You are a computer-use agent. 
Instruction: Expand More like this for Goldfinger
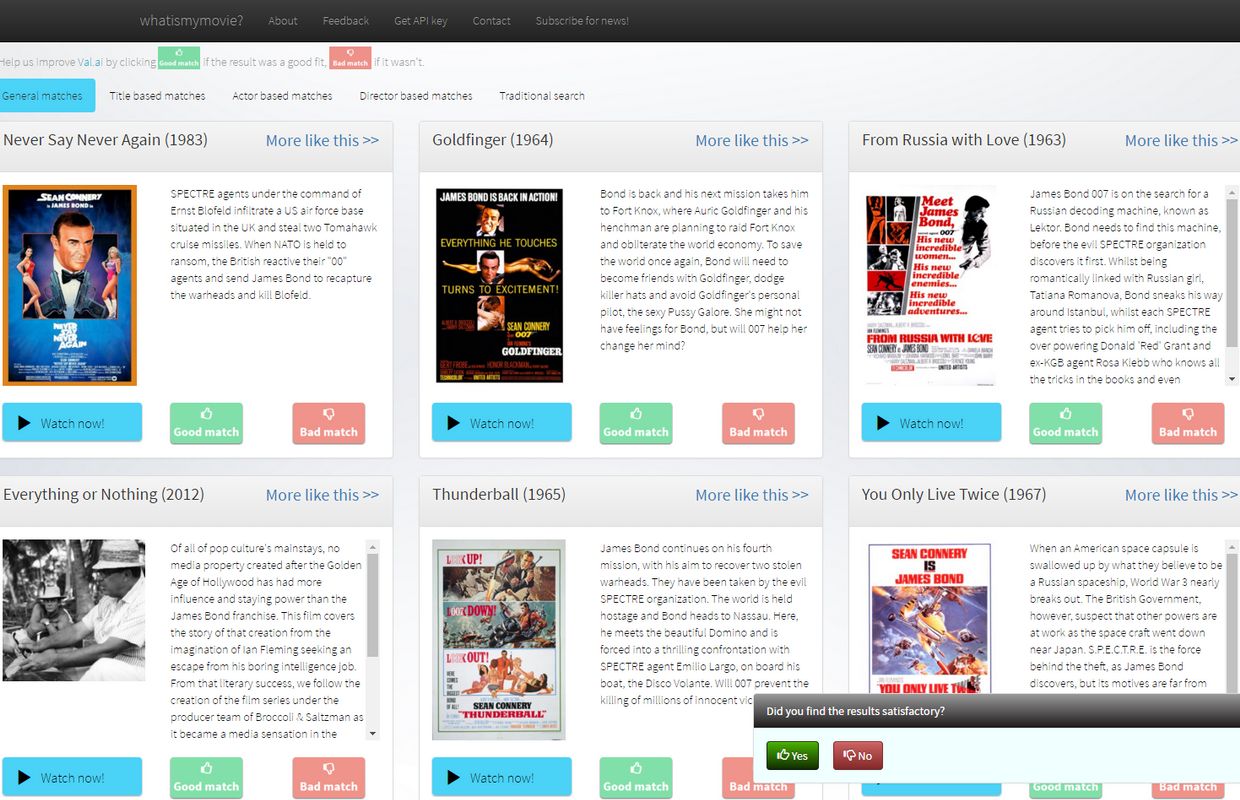coord(751,141)
